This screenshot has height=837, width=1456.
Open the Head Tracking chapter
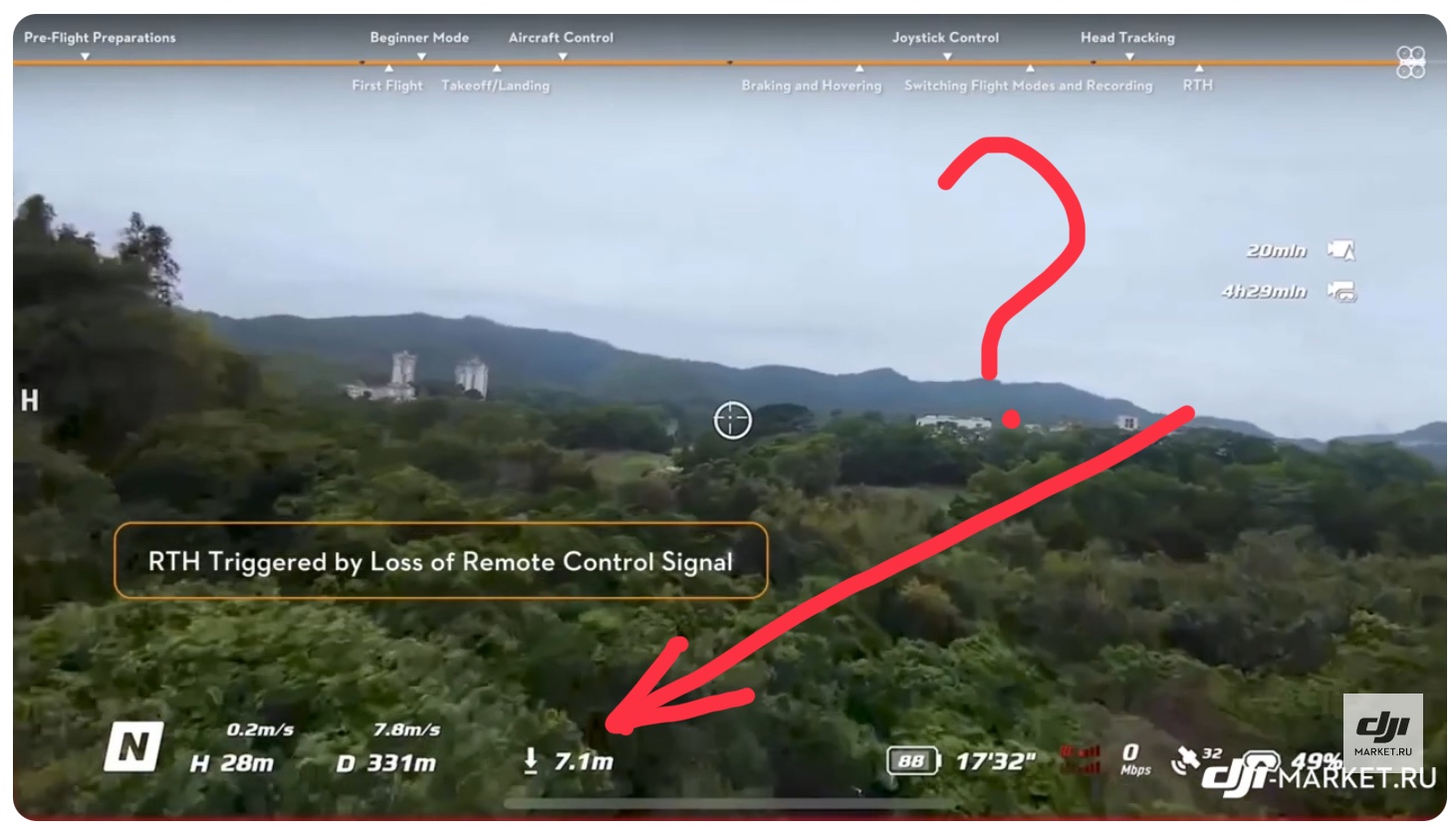click(x=1127, y=38)
